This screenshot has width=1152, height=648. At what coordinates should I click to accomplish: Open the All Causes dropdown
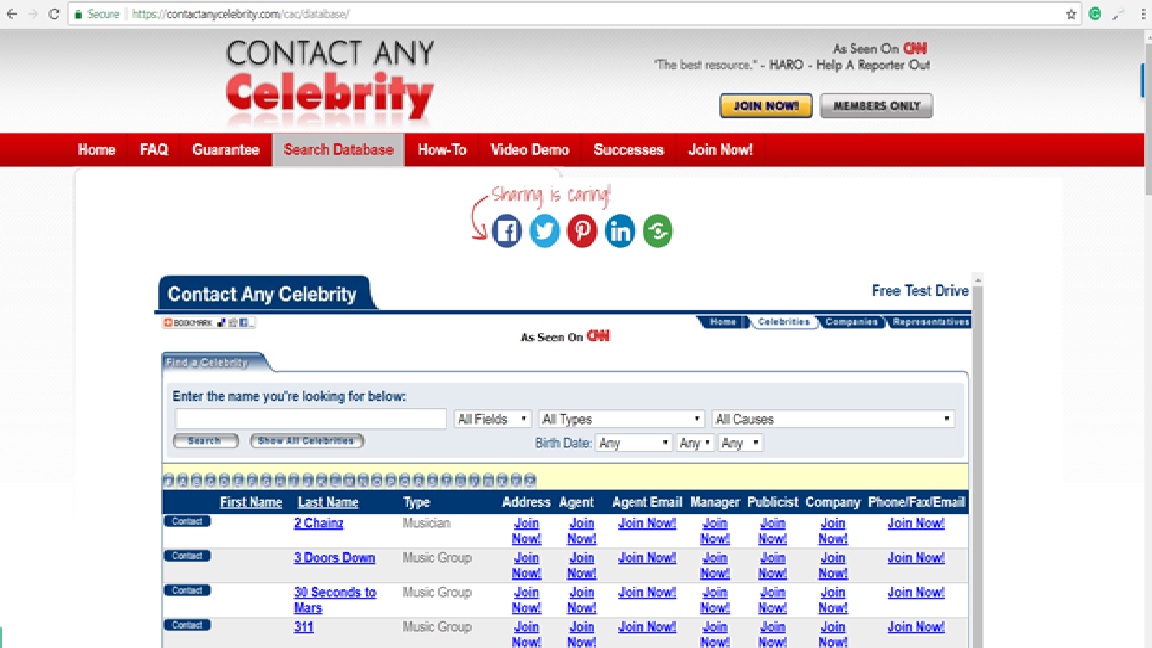[x=833, y=419]
